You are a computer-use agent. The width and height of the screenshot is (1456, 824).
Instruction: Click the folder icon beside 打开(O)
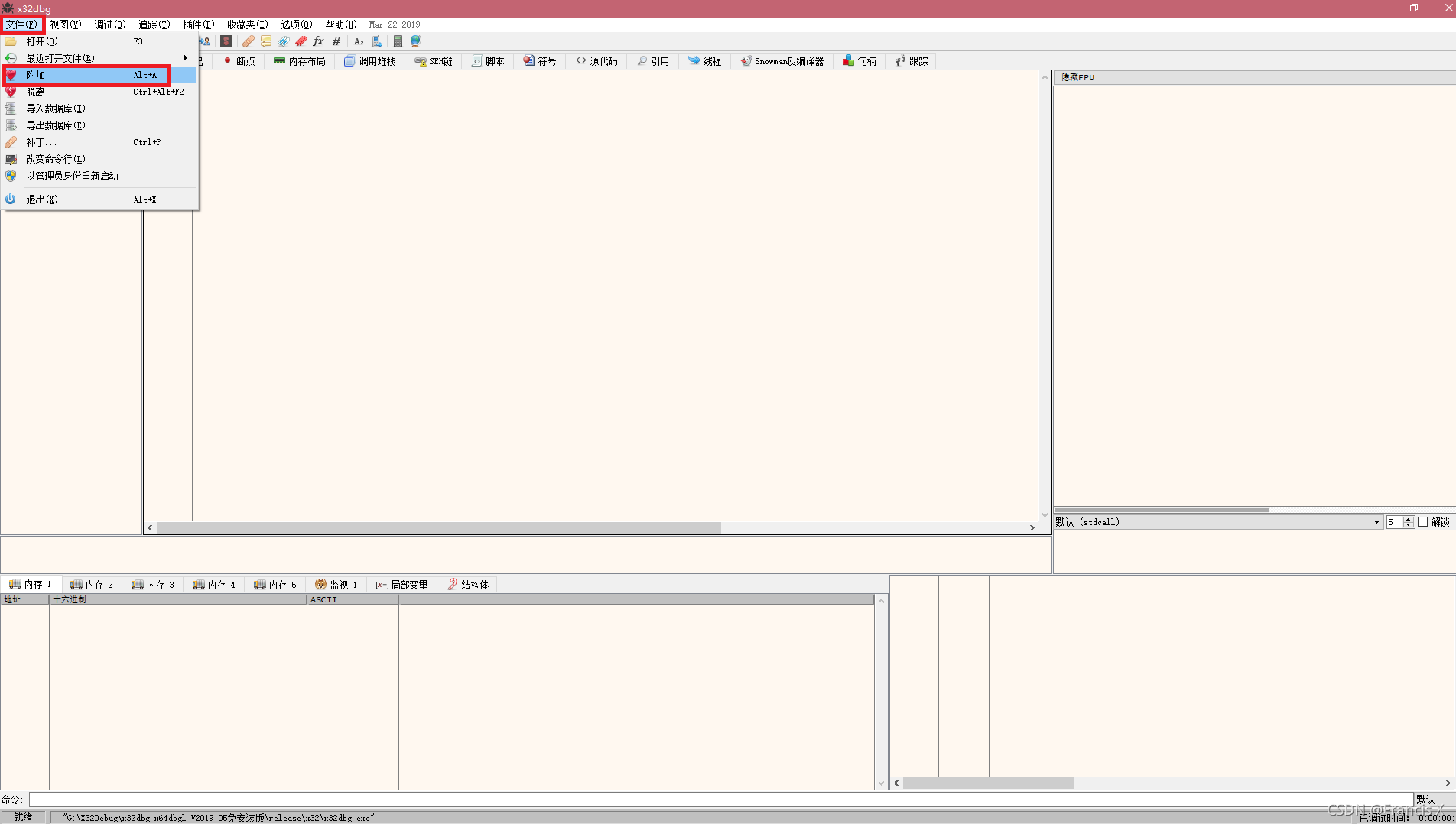[11, 41]
